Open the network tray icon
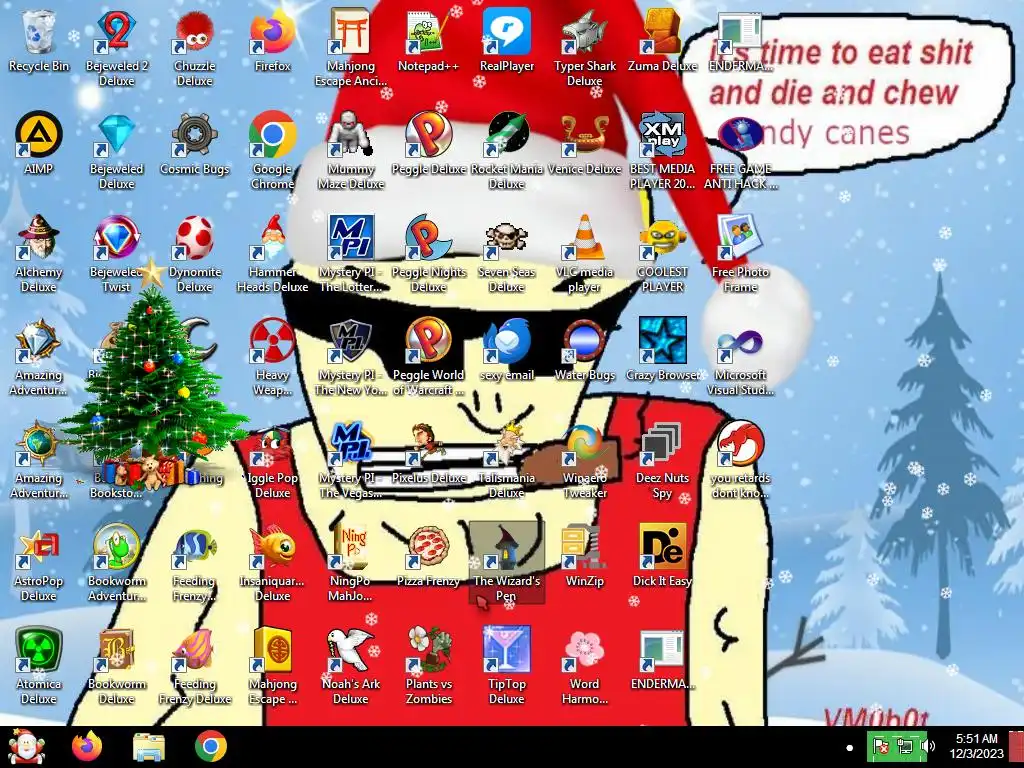This screenshot has width=1024, height=768. point(904,746)
